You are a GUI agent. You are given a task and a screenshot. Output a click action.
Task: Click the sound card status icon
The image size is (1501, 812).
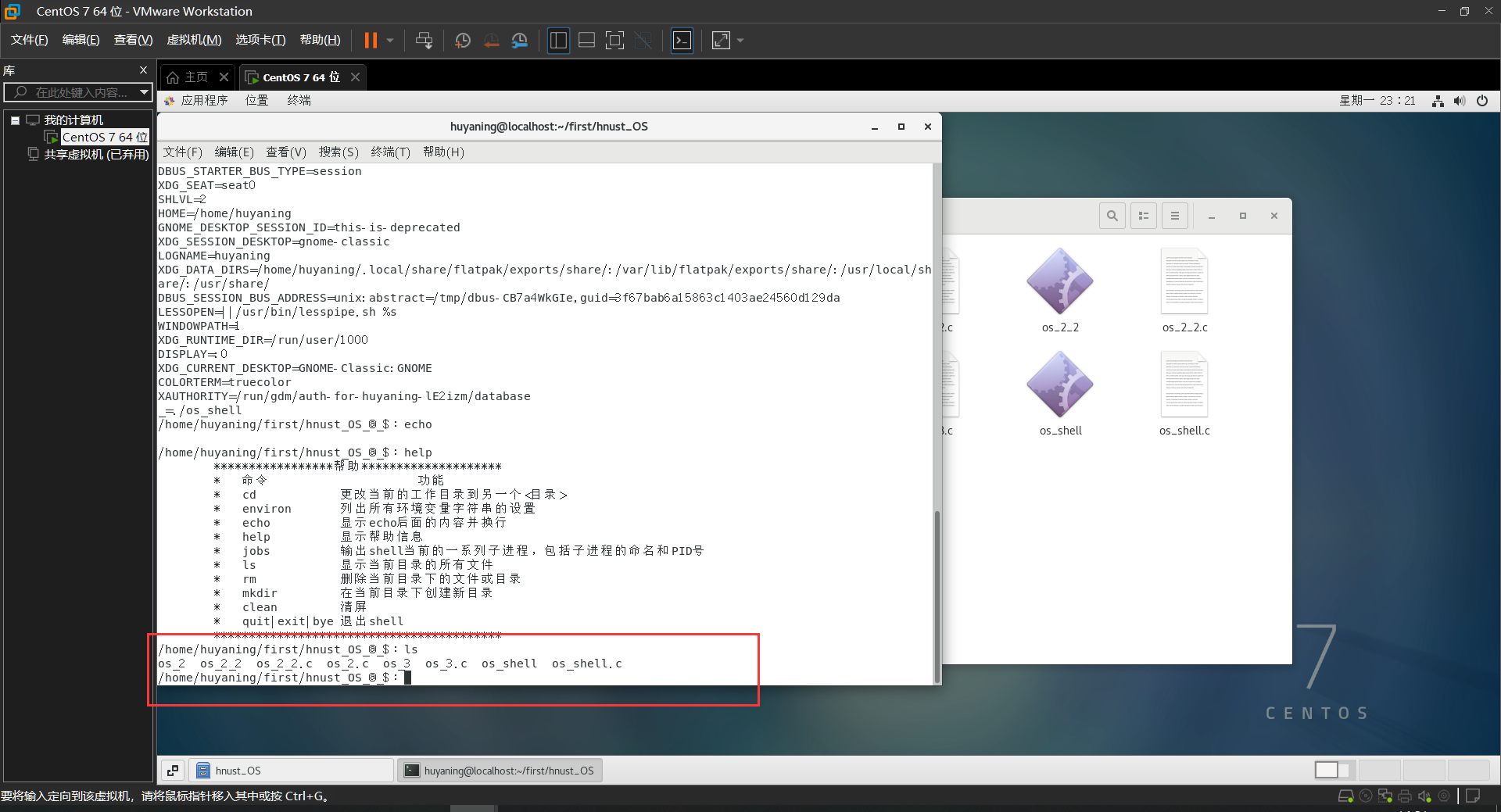pyautogui.click(x=1424, y=796)
